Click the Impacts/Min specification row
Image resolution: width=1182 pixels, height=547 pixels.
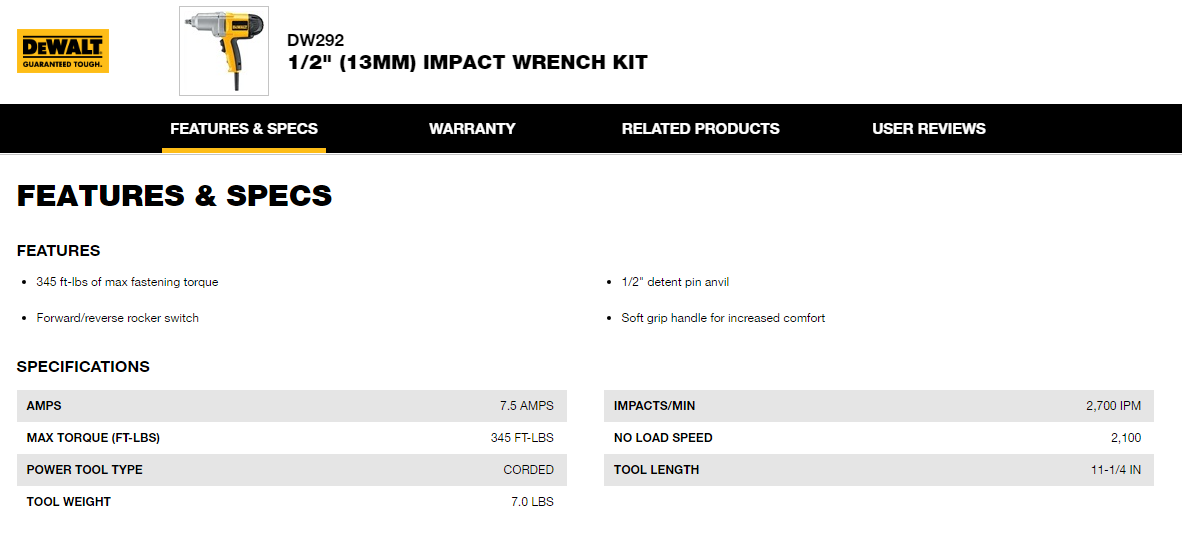click(x=878, y=406)
